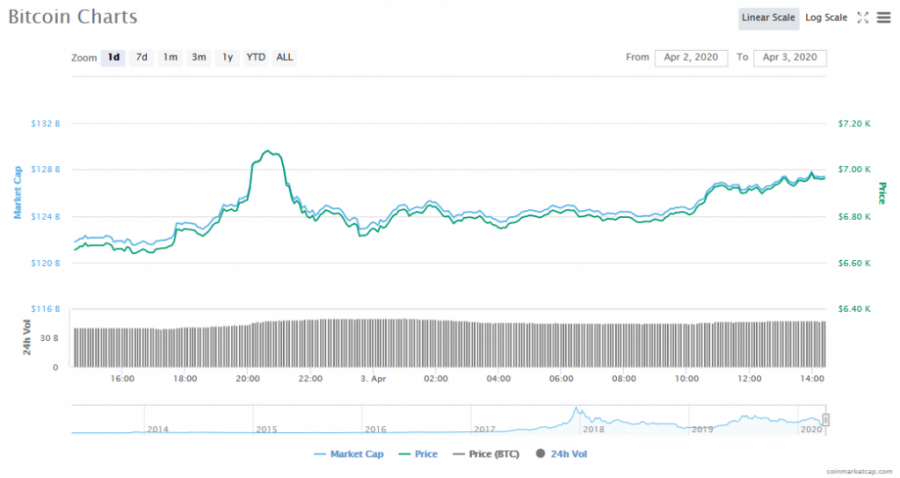
Task: Edit the From date field
Action: [x=691, y=57]
